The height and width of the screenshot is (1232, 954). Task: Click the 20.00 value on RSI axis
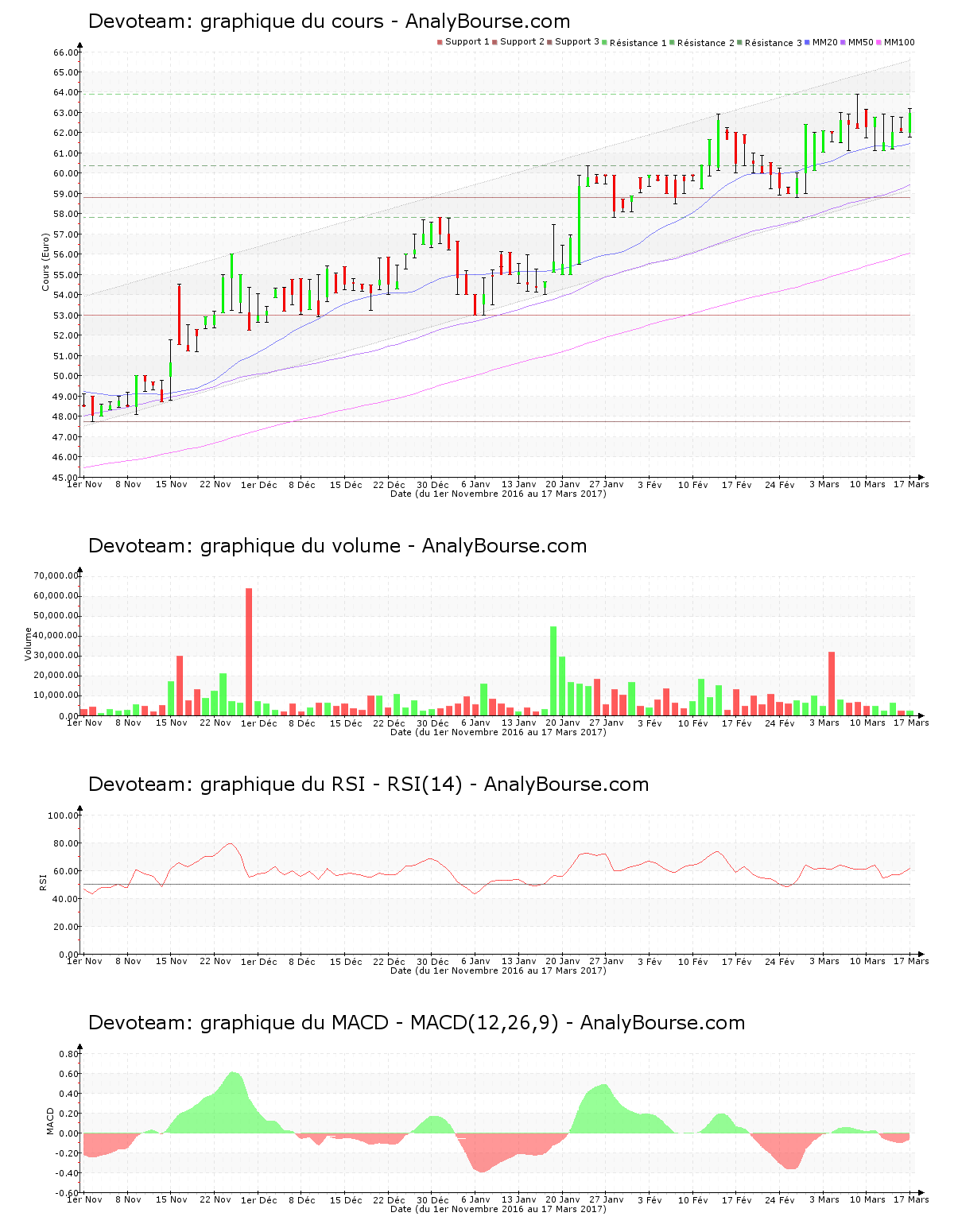tap(66, 927)
